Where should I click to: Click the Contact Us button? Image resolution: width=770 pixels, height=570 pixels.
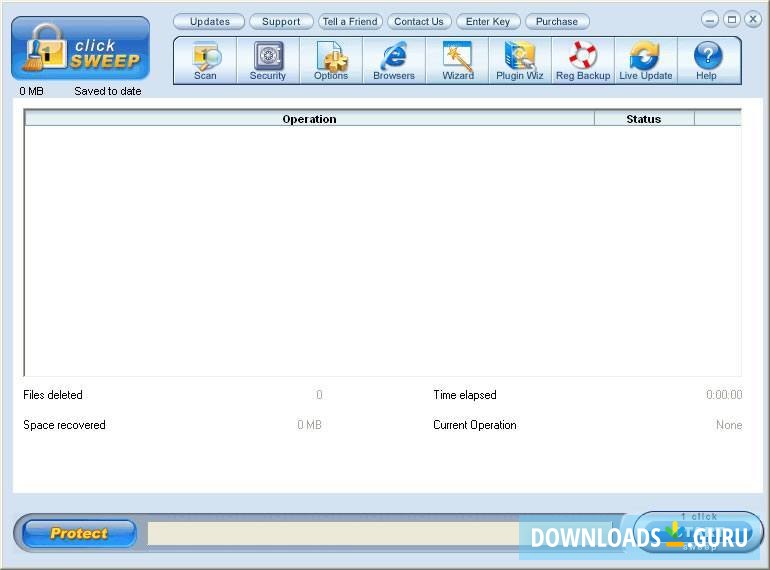point(419,22)
